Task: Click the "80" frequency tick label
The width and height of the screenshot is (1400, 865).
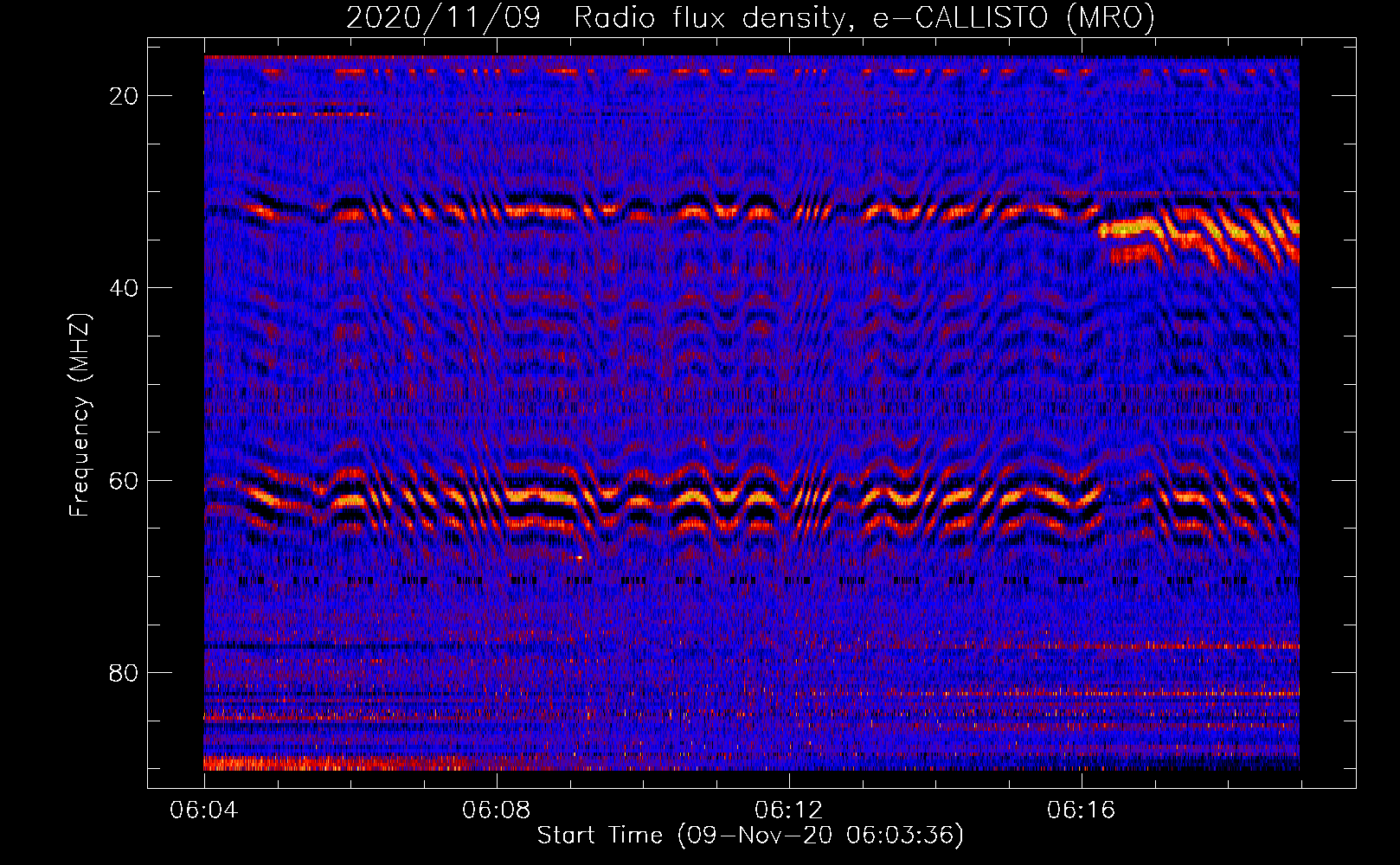Action: [125, 673]
